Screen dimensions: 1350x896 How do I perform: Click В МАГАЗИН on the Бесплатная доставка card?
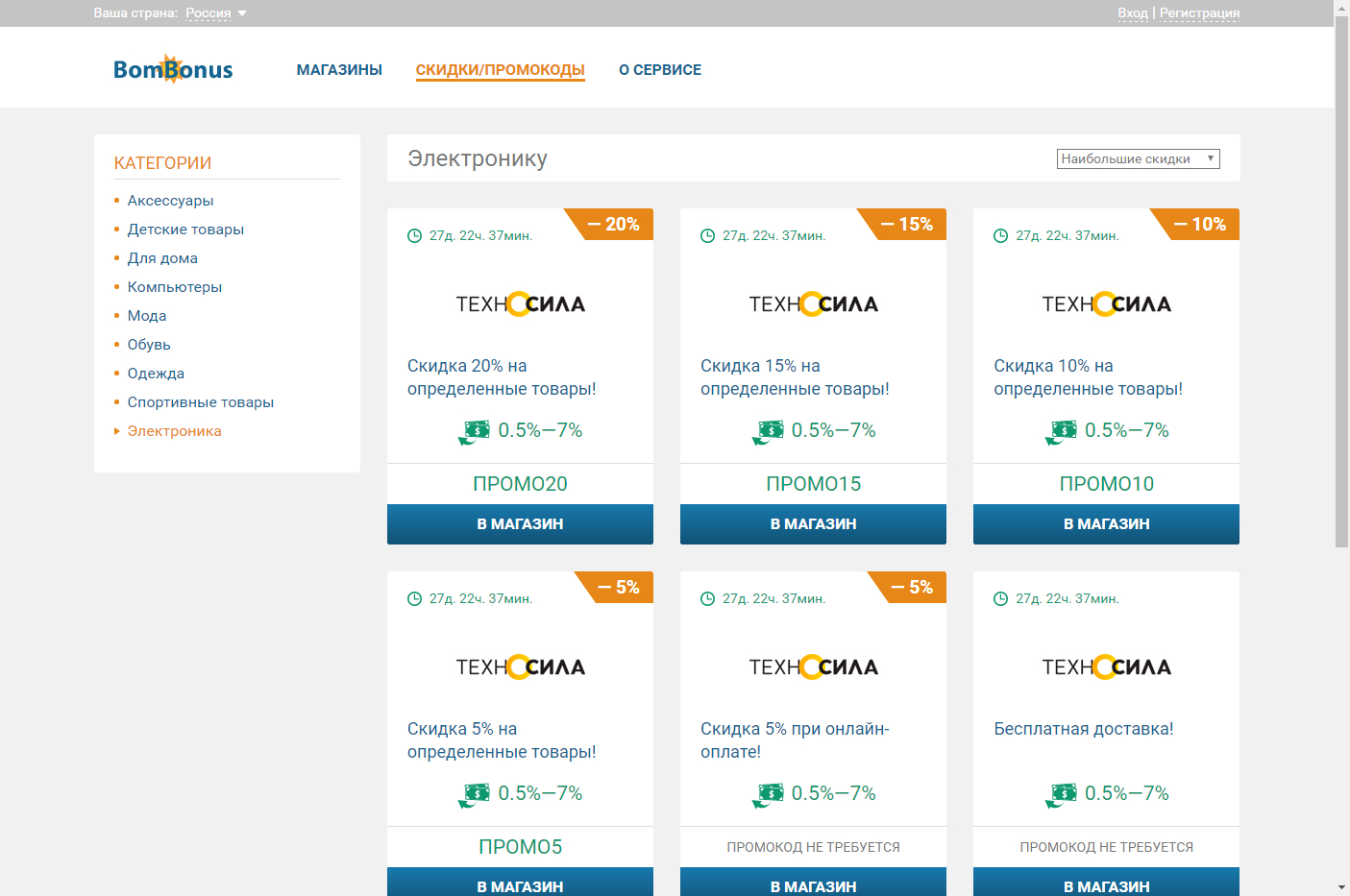[x=1107, y=883]
